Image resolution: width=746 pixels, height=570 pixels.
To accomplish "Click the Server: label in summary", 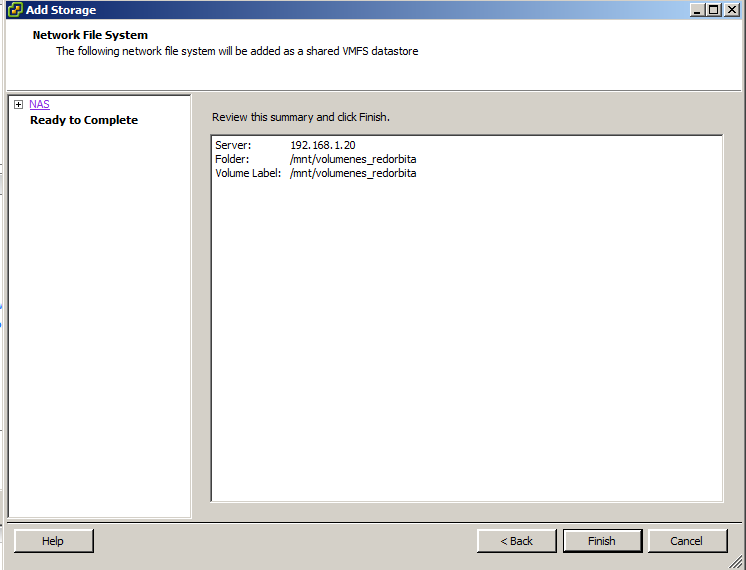I will tap(233, 146).
